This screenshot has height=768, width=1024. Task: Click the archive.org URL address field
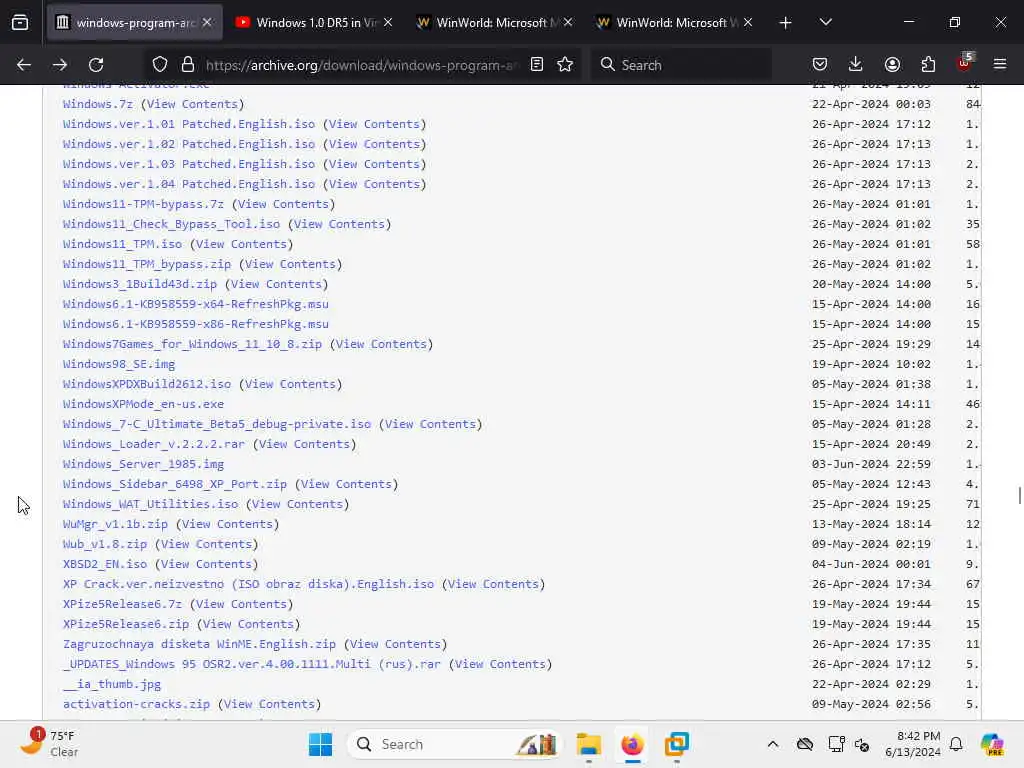pyautogui.click(x=362, y=65)
